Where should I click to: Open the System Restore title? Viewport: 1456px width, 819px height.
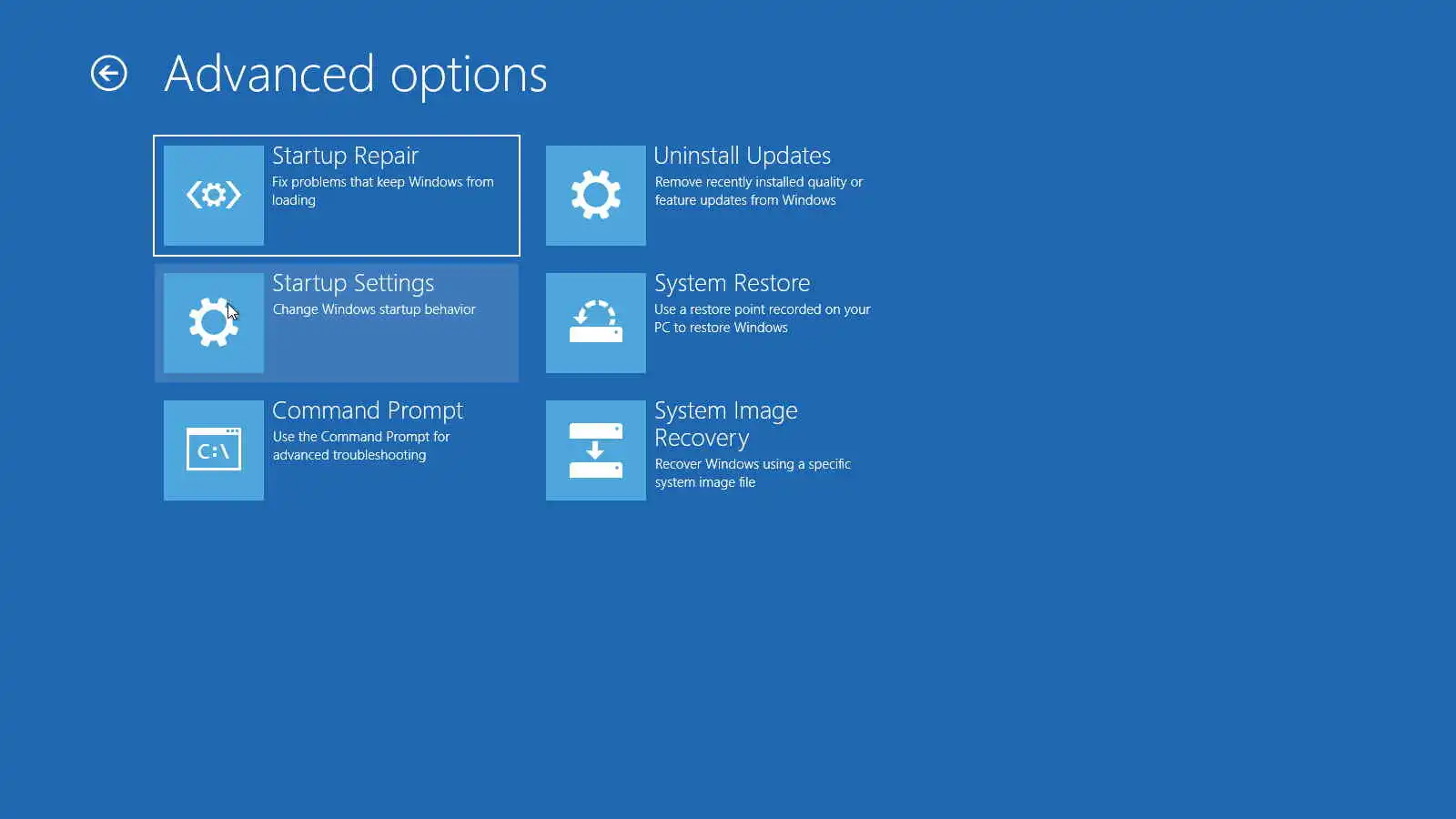coord(733,283)
